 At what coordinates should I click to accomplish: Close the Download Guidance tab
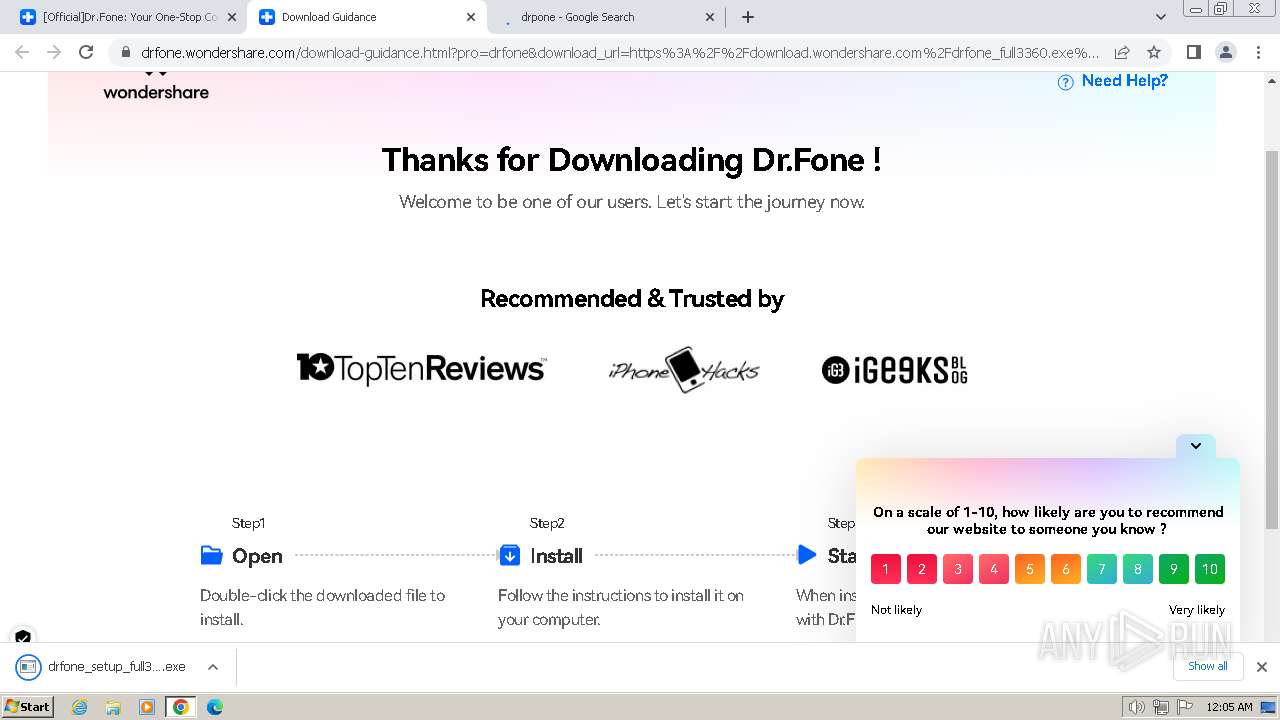[x=471, y=17]
